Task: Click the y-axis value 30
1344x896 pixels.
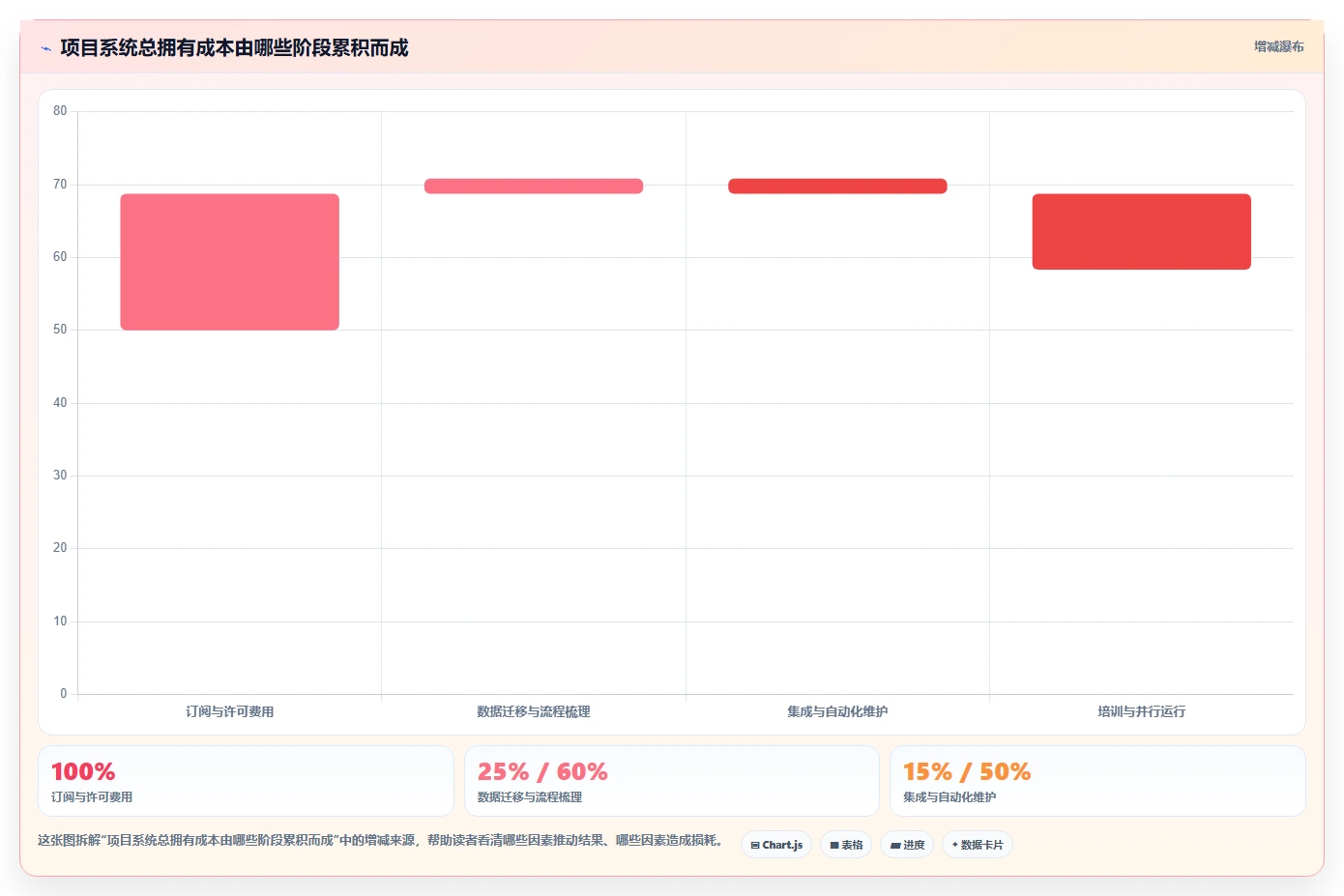Action: pyautogui.click(x=60, y=476)
